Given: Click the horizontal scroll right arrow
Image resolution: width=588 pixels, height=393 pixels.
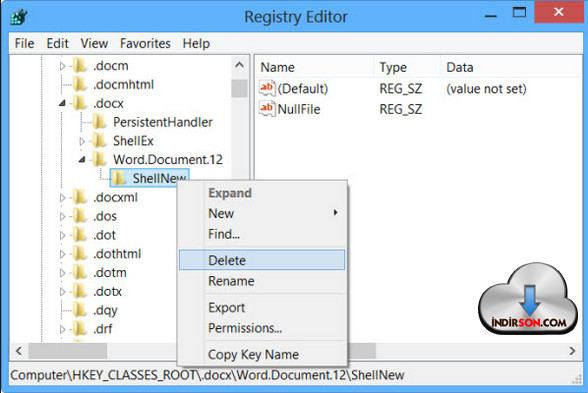Looking at the screenshot, I should coord(572,351).
